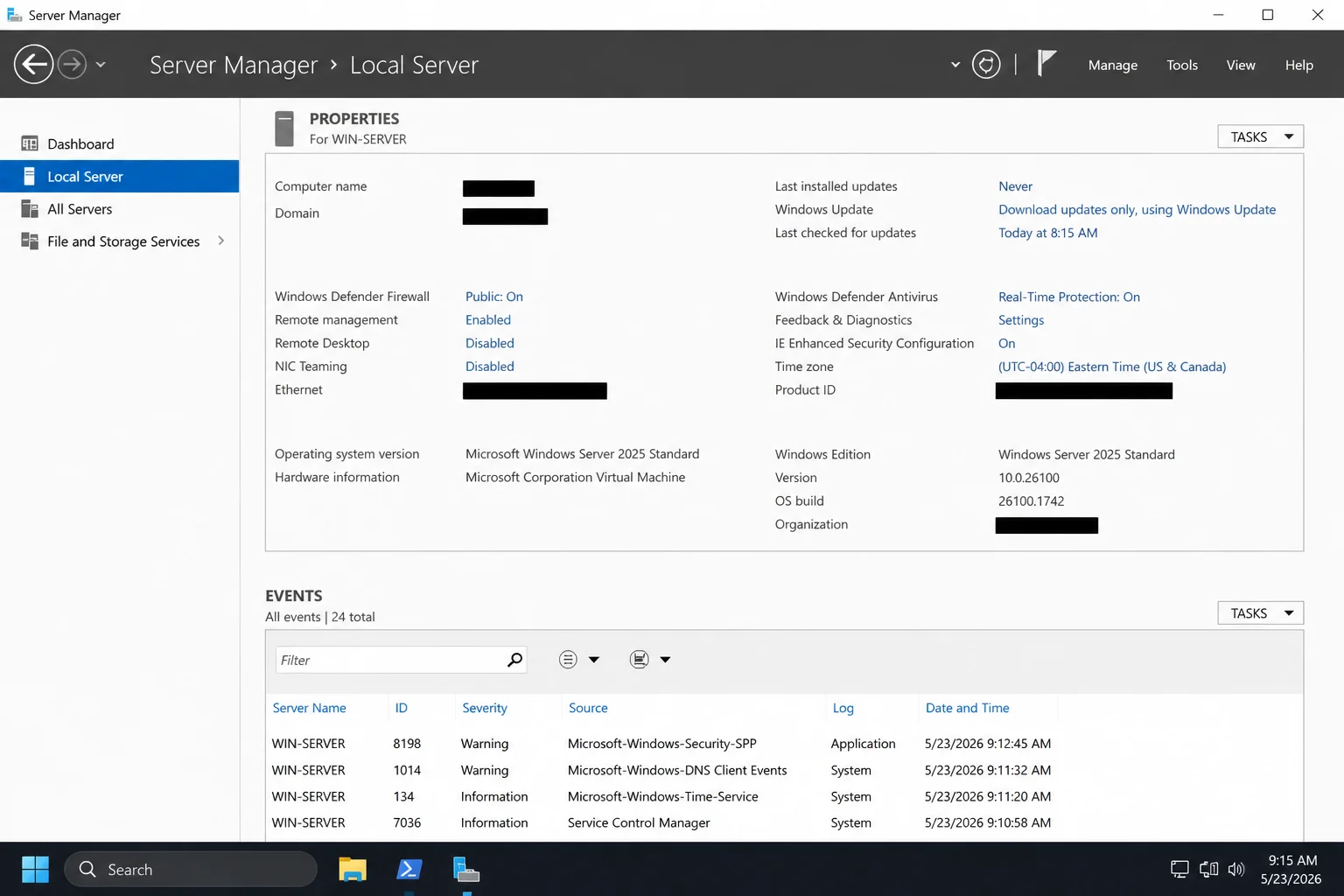Image resolution: width=1344 pixels, height=896 pixels.
Task: Open 'Real-Time Protection: On' link
Action: point(1068,297)
